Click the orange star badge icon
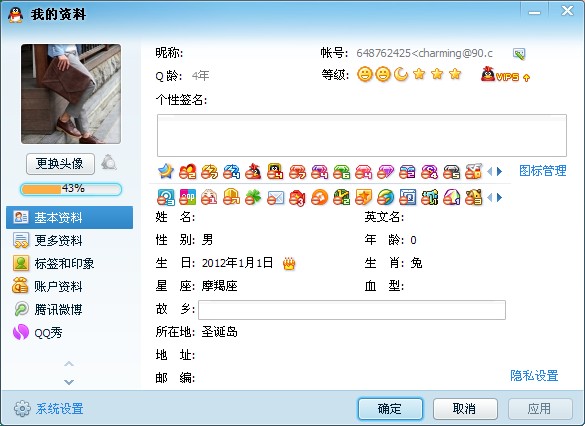Viewport: 585px width, 426px height. click(363, 197)
